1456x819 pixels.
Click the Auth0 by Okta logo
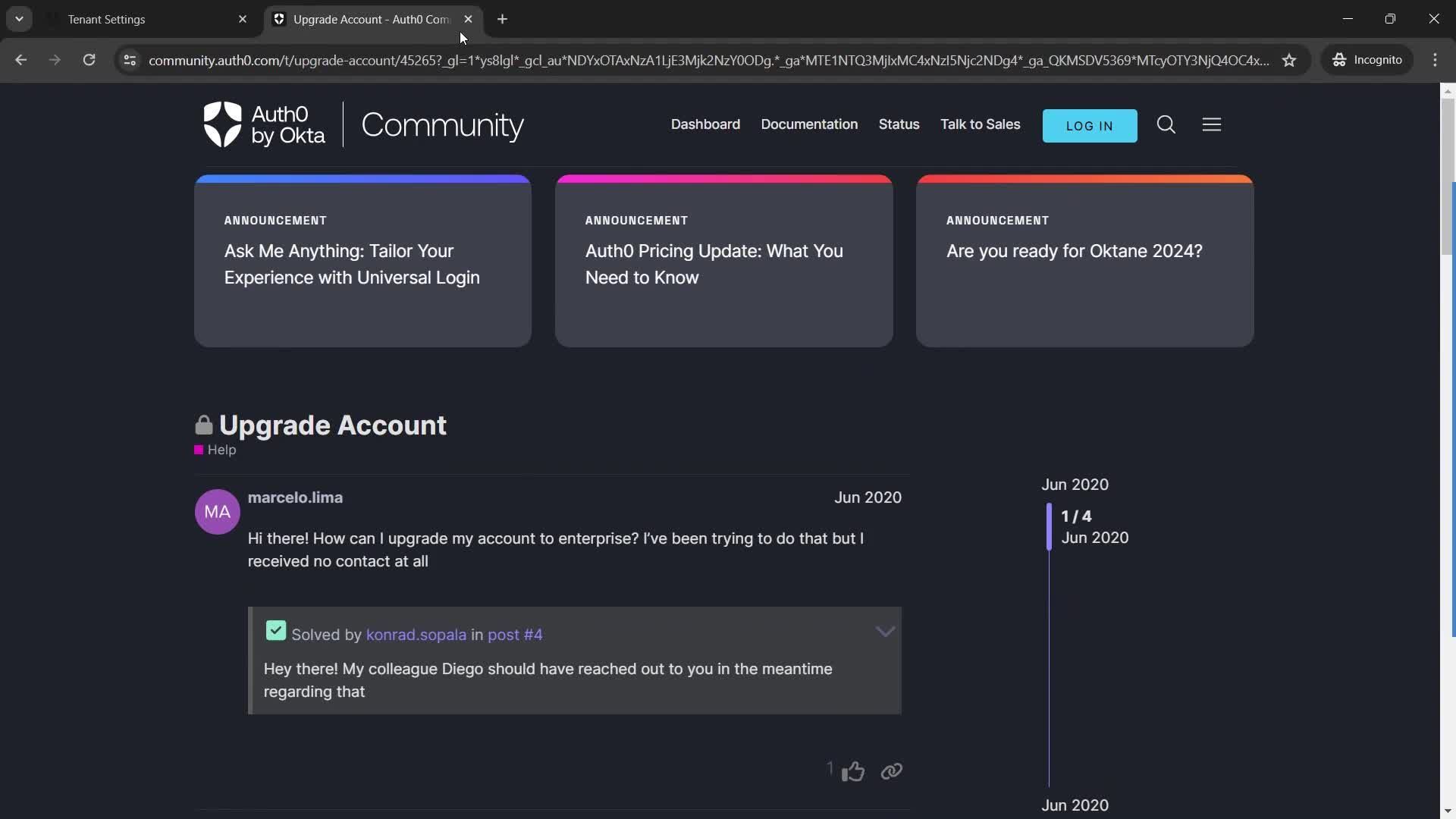tap(264, 124)
